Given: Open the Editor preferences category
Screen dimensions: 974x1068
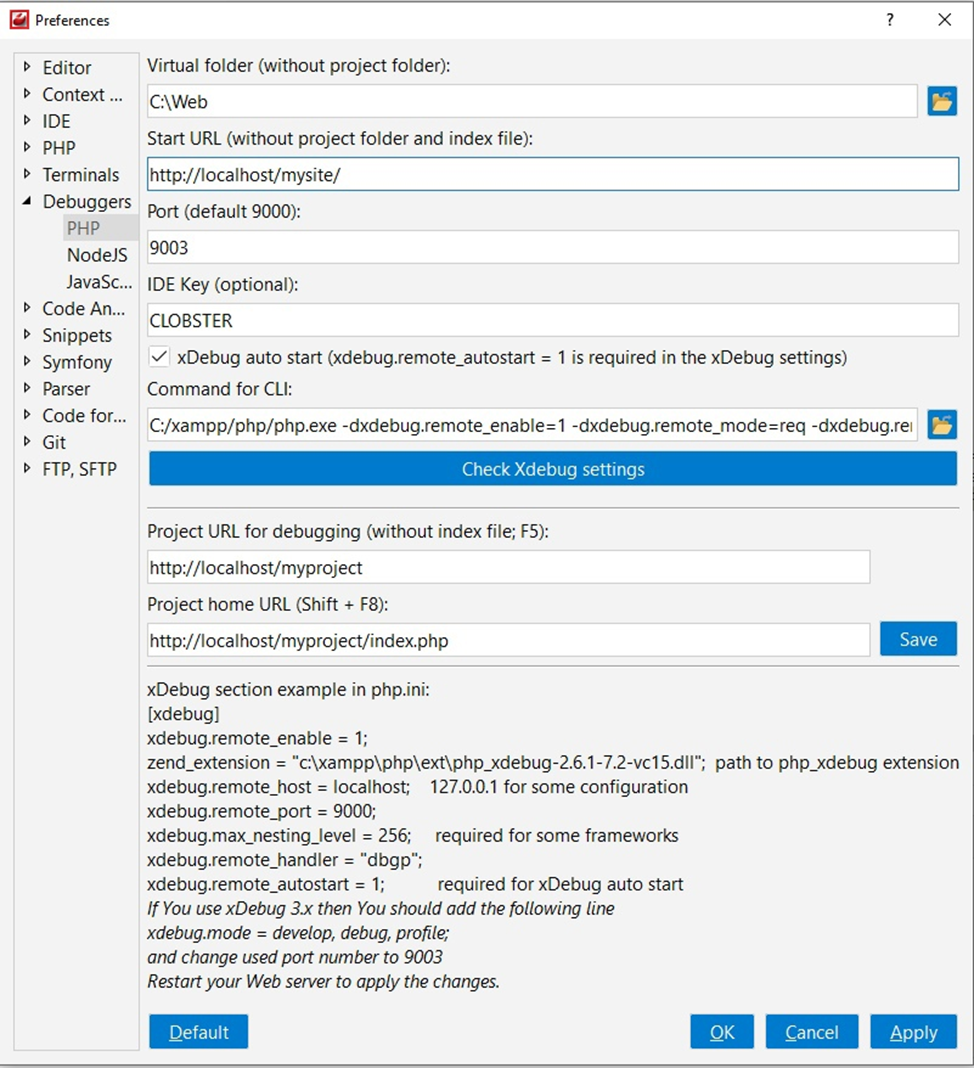Looking at the screenshot, I should (x=67, y=67).
